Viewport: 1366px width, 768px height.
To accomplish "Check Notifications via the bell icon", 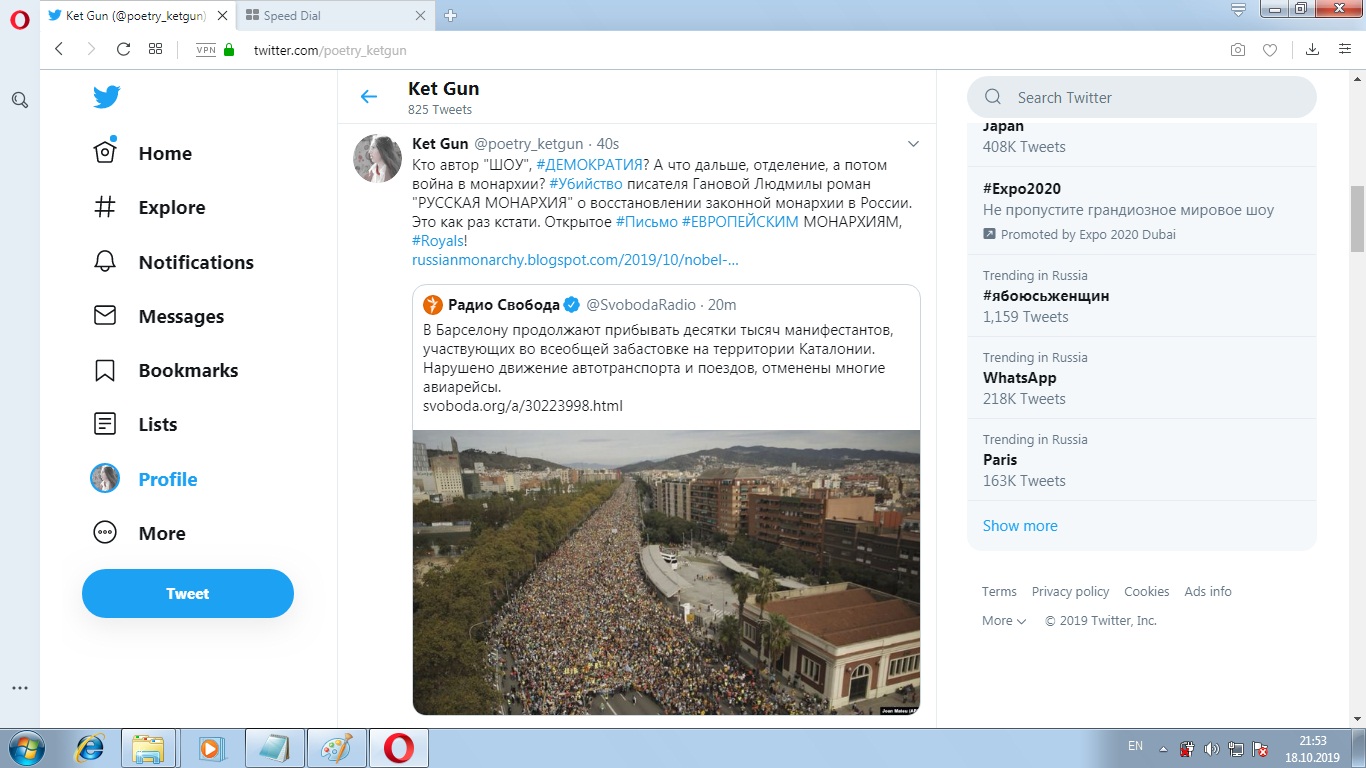I will pyautogui.click(x=104, y=261).
